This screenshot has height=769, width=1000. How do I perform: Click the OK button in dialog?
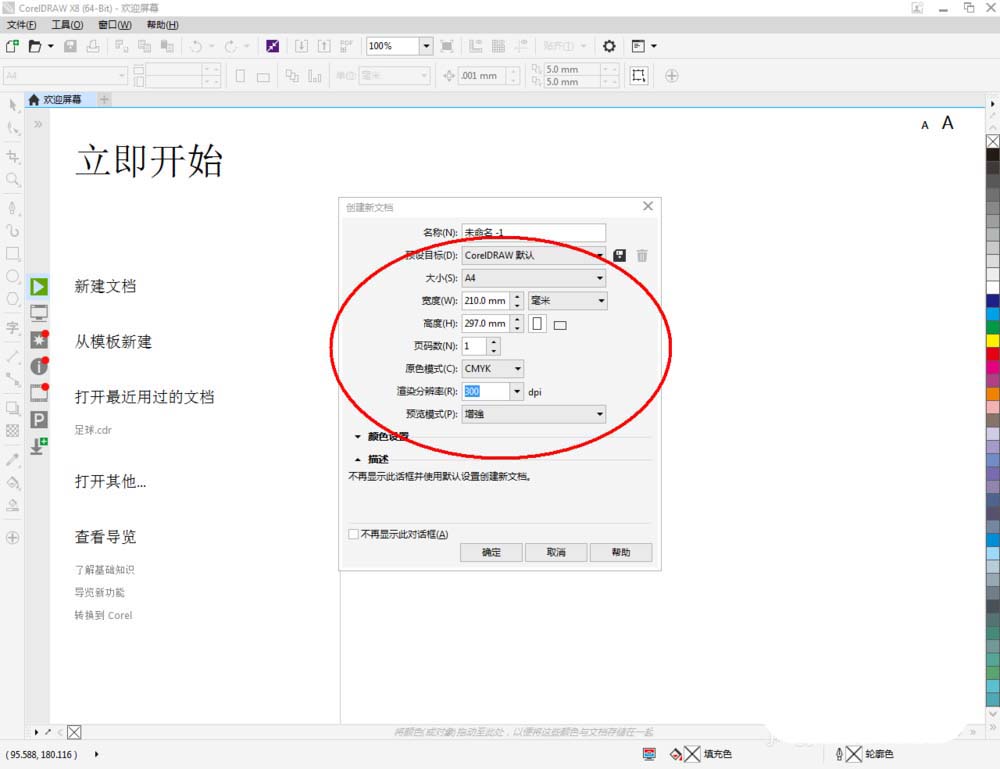pos(492,552)
